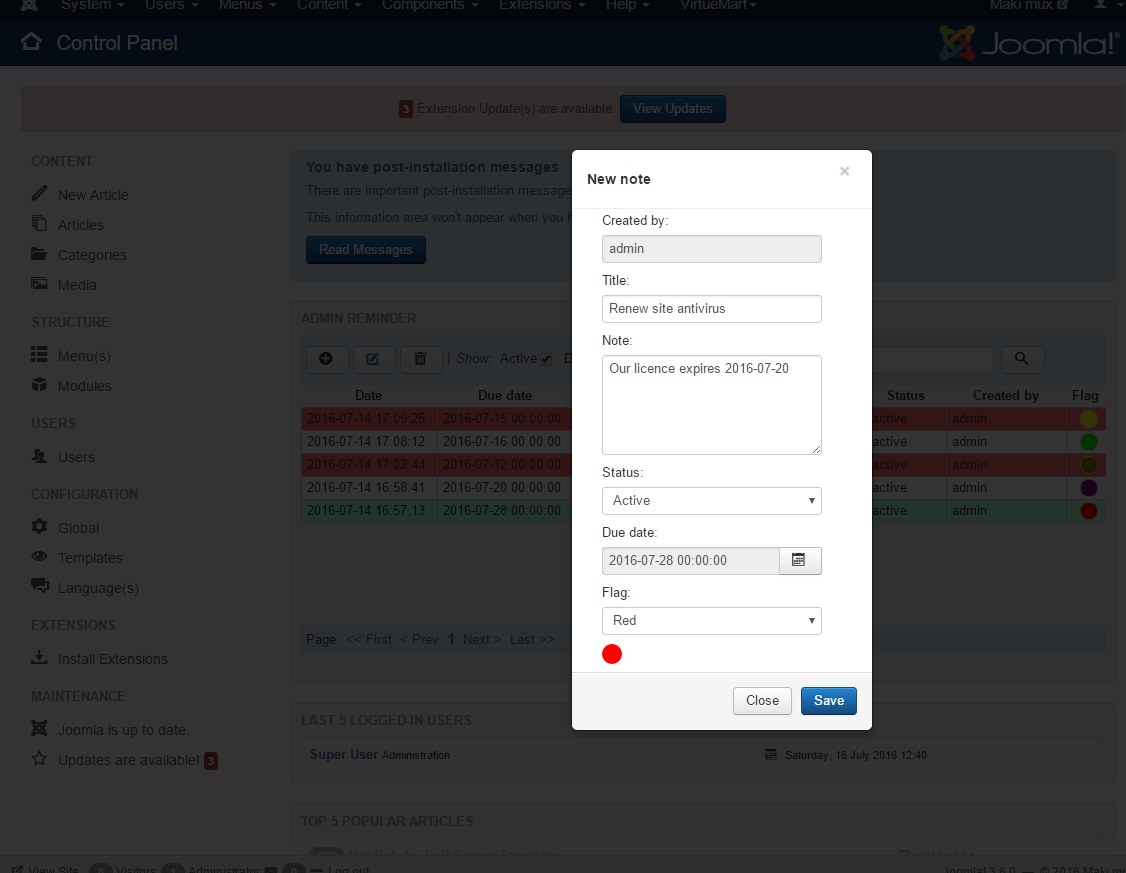Click the Close button in dialog
The image size is (1126, 873).
tap(762, 701)
